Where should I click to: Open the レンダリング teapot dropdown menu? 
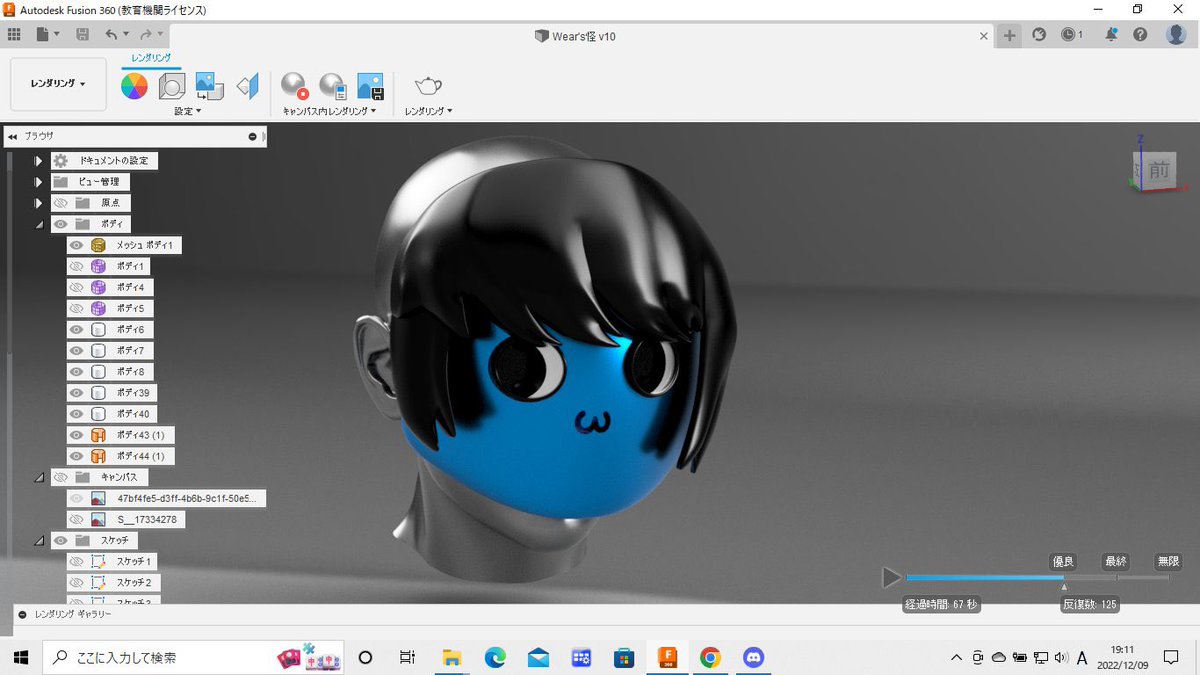429,111
